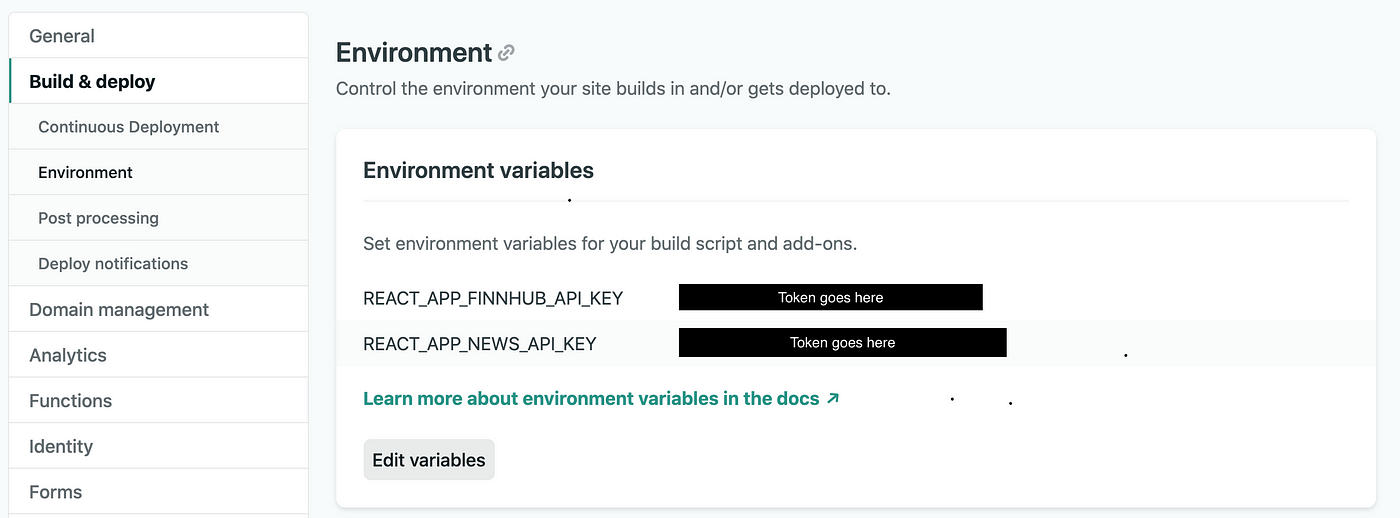Open the General settings section

pyautogui.click(x=159, y=36)
